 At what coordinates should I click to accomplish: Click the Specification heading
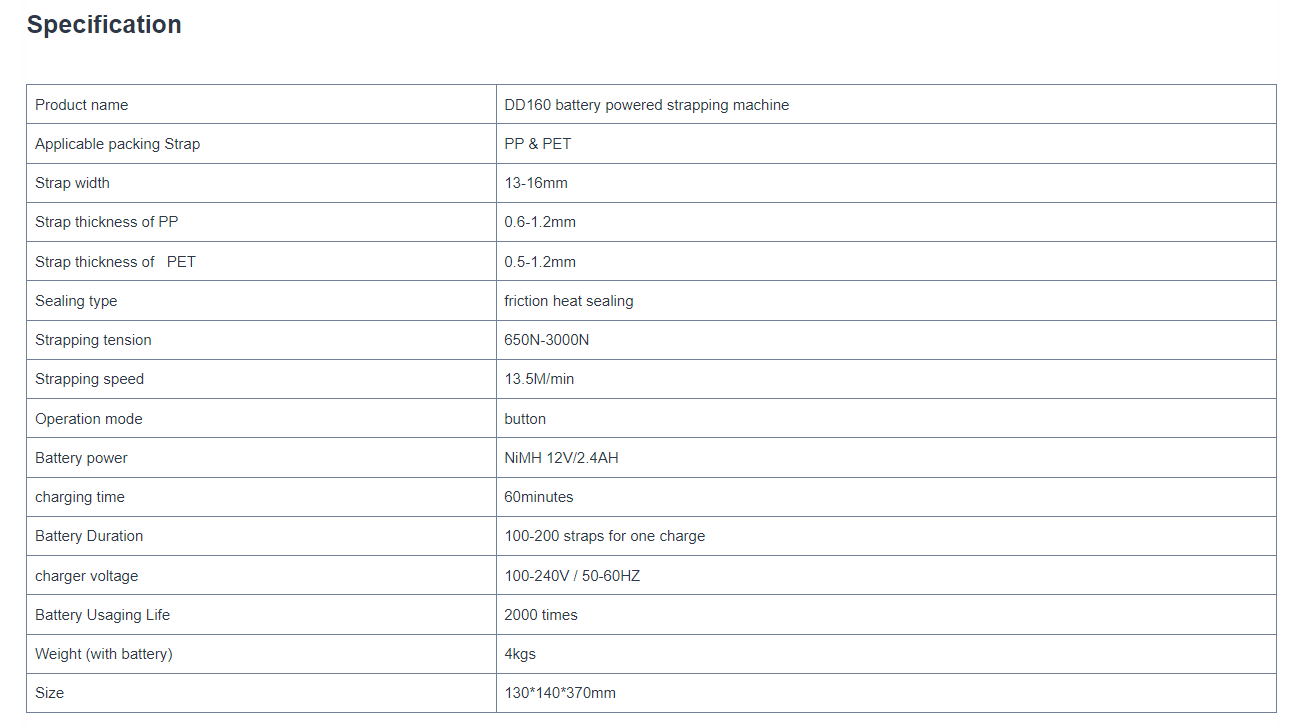[x=104, y=25]
